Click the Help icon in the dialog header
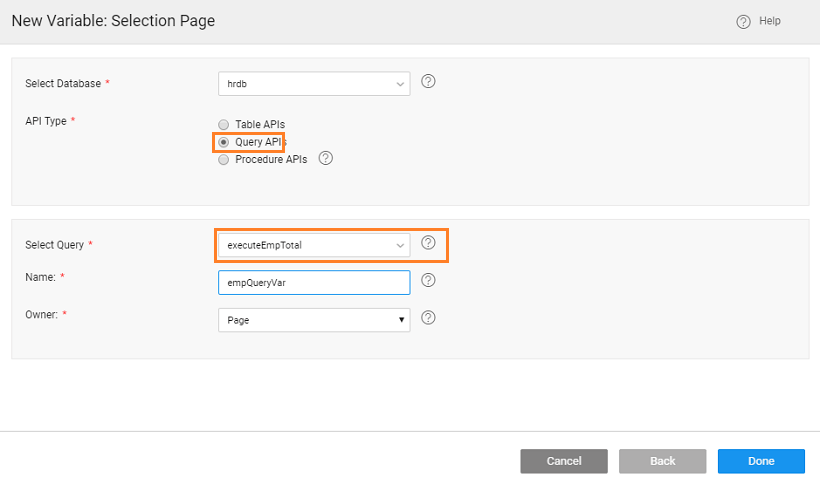The height and width of the screenshot is (491, 820). pyautogui.click(x=743, y=22)
